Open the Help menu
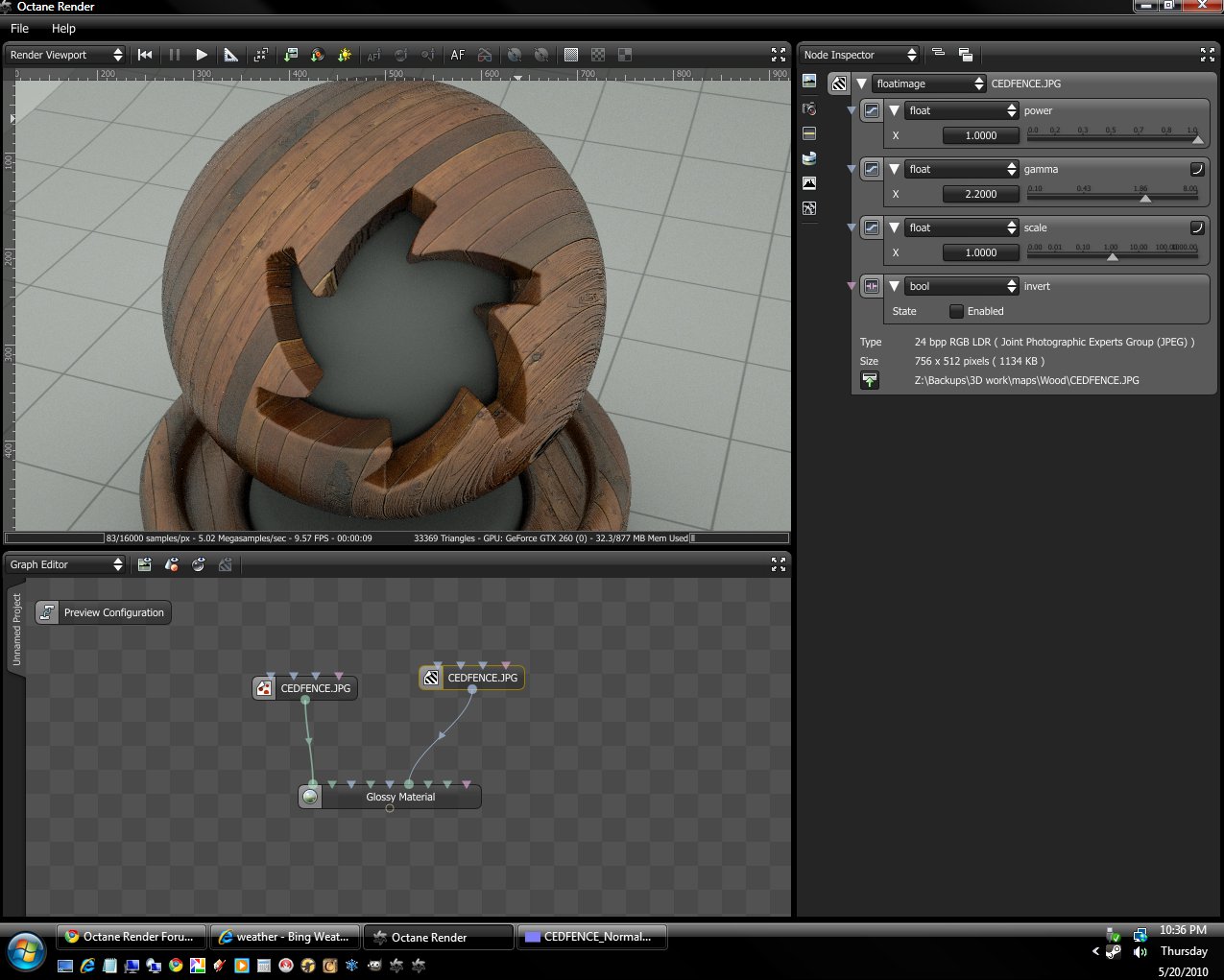The image size is (1224, 980). [63, 28]
